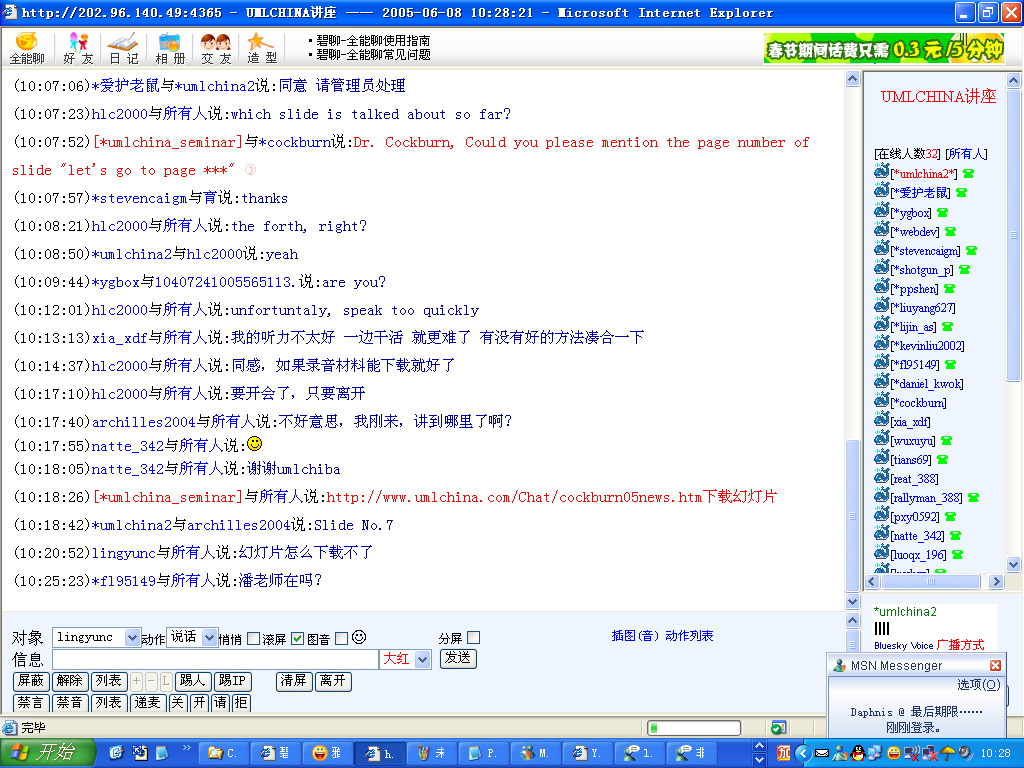Image resolution: width=1024 pixels, height=768 pixels.
Task: Click the 发送 send button
Action: pyautogui.click(x=458, y=658)
